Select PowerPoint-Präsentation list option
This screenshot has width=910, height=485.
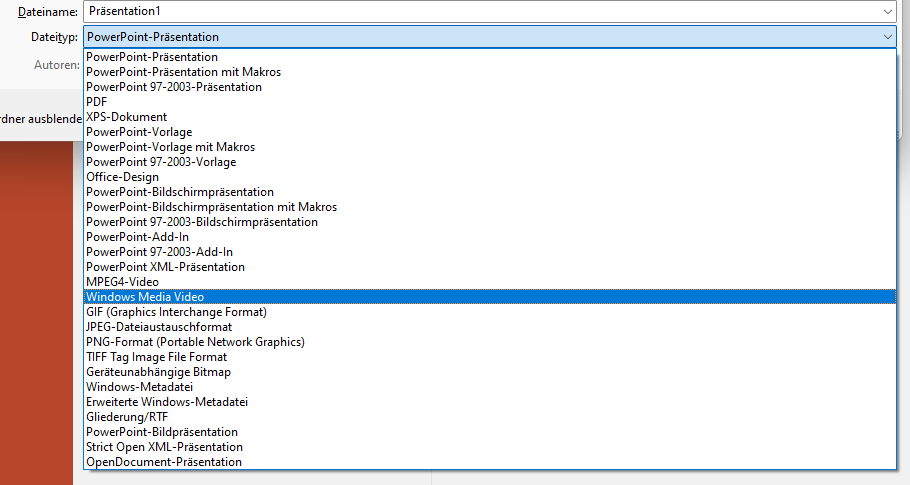(x=490, y=57)
